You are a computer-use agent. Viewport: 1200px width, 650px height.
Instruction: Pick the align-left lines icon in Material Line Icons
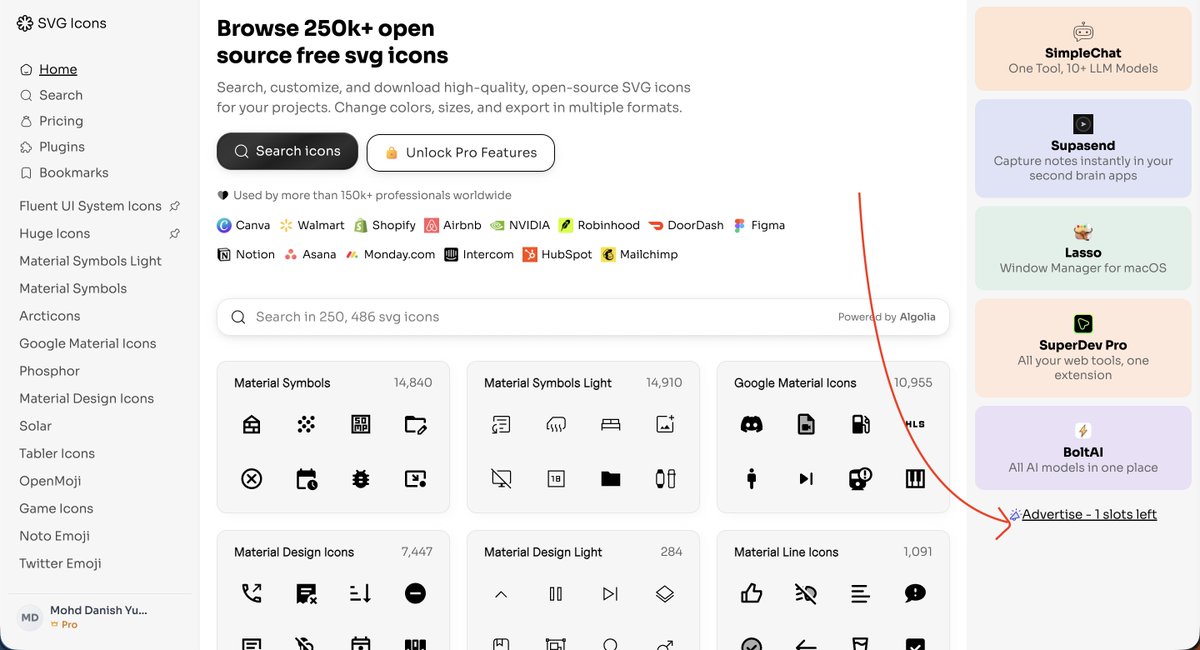tap(861, 594)
